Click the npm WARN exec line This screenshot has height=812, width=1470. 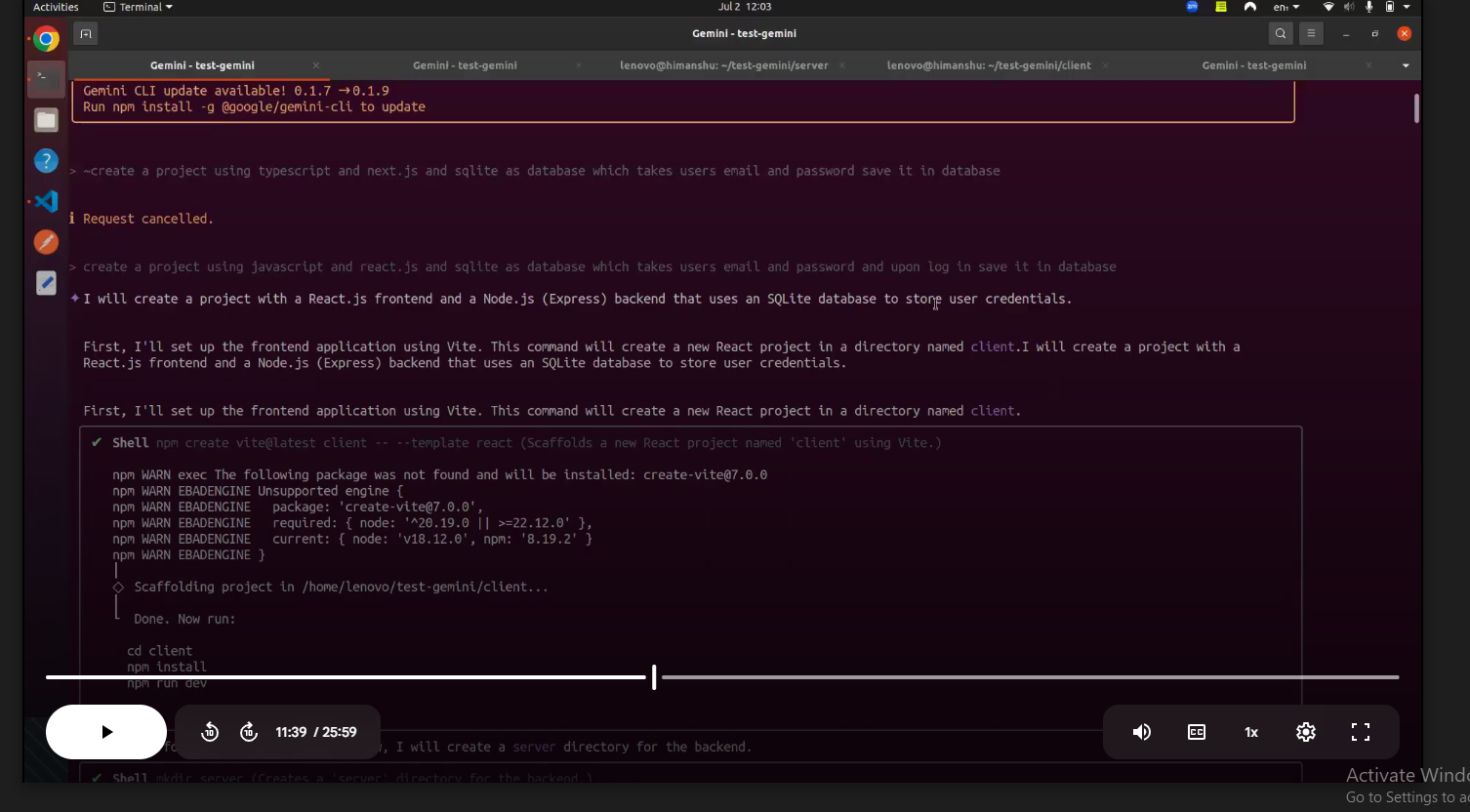439,475
